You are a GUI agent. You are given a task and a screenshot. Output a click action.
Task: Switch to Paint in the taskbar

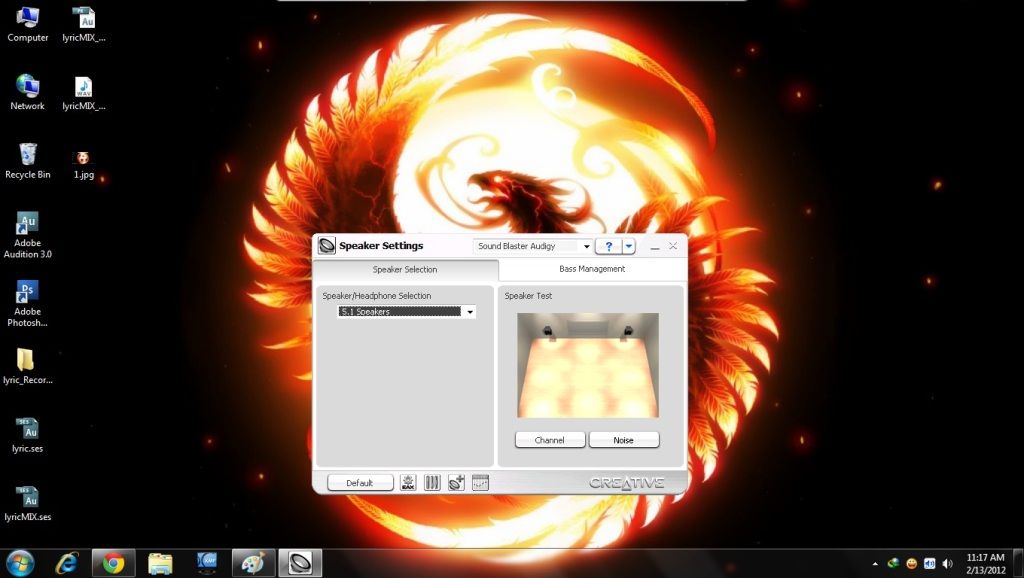(x=253, y=563)
